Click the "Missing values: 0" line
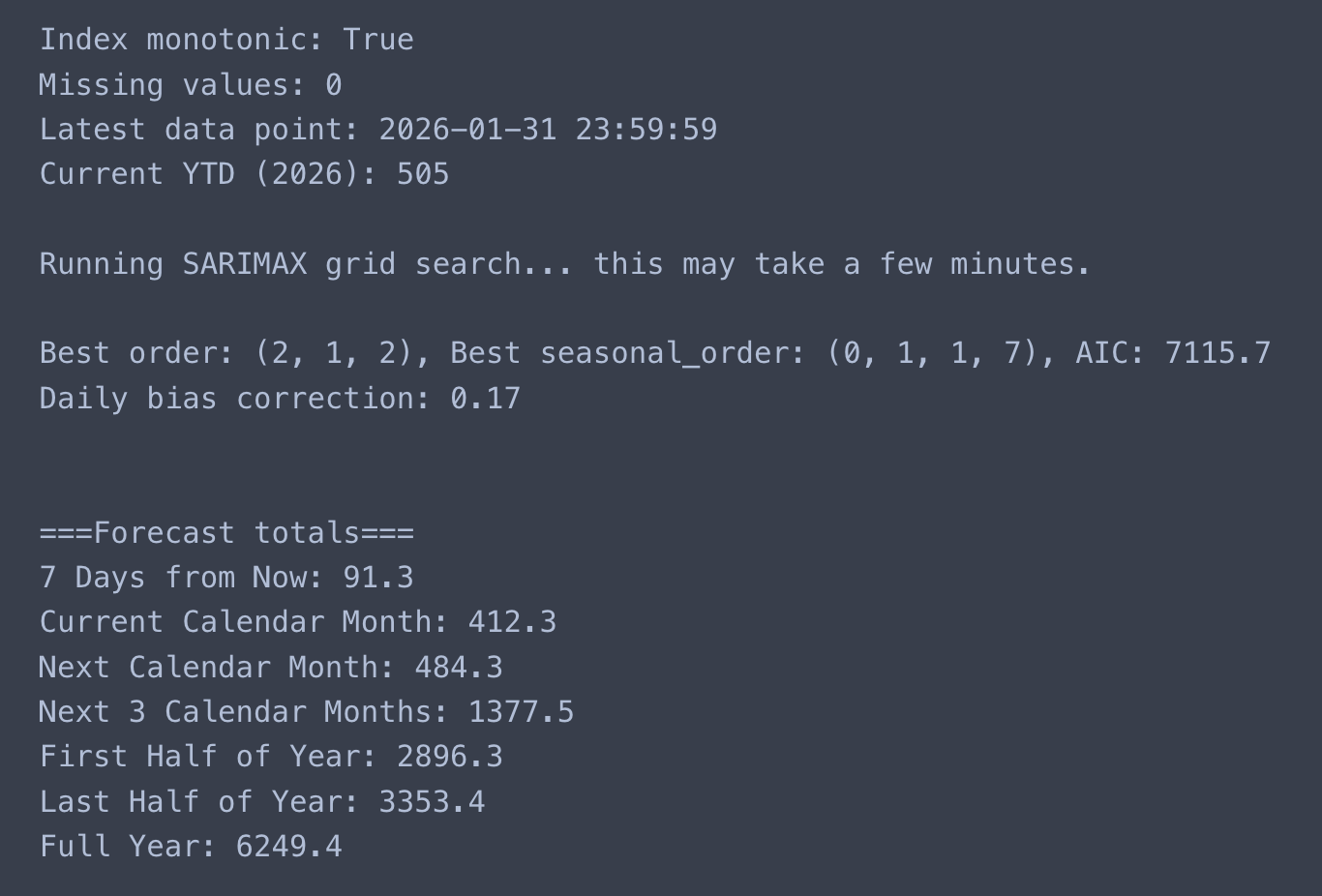 190,85
